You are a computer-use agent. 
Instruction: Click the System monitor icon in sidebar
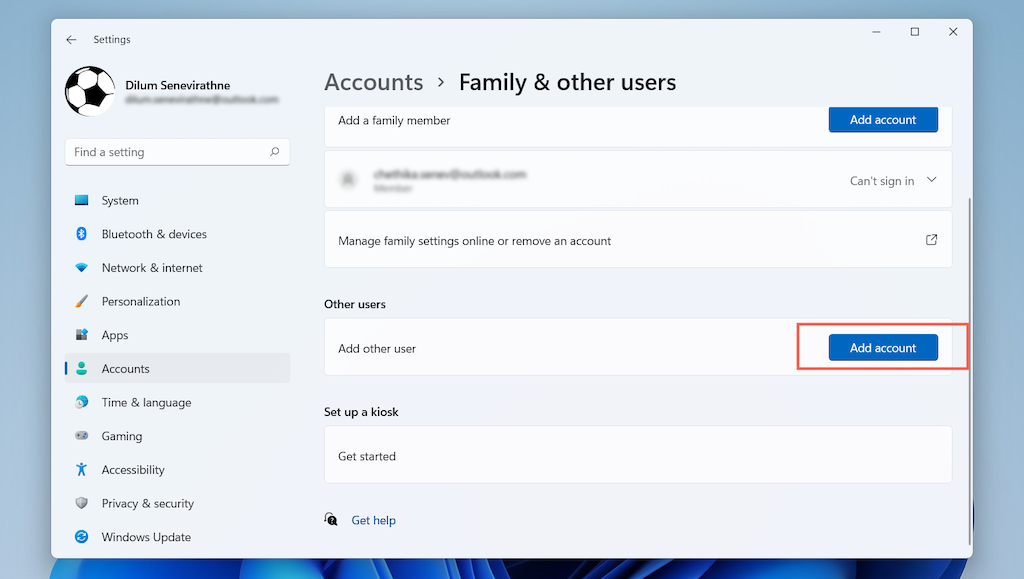point(82,200)
